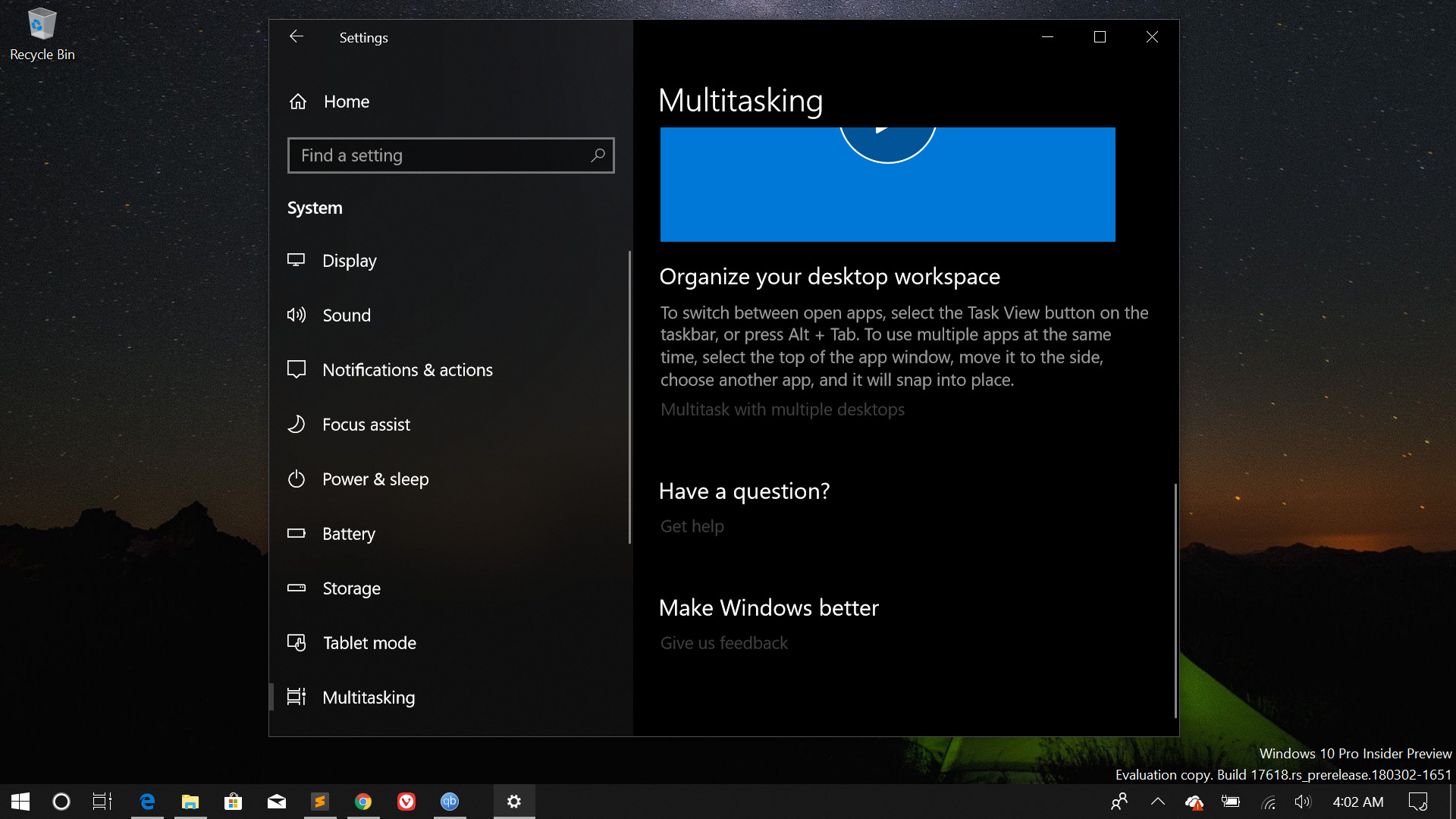The height and width of the screenshot is (819, 1456).
Task: Minimize the Settings window
Action: click(1047, 36)
